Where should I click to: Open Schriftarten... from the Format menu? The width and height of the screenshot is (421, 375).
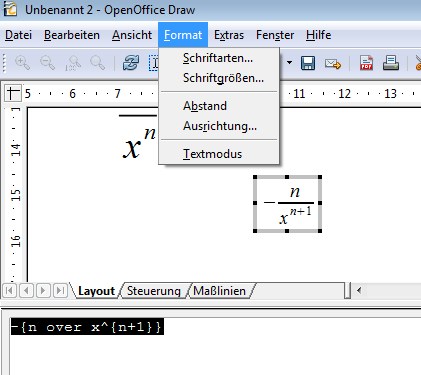pos(219,58)
